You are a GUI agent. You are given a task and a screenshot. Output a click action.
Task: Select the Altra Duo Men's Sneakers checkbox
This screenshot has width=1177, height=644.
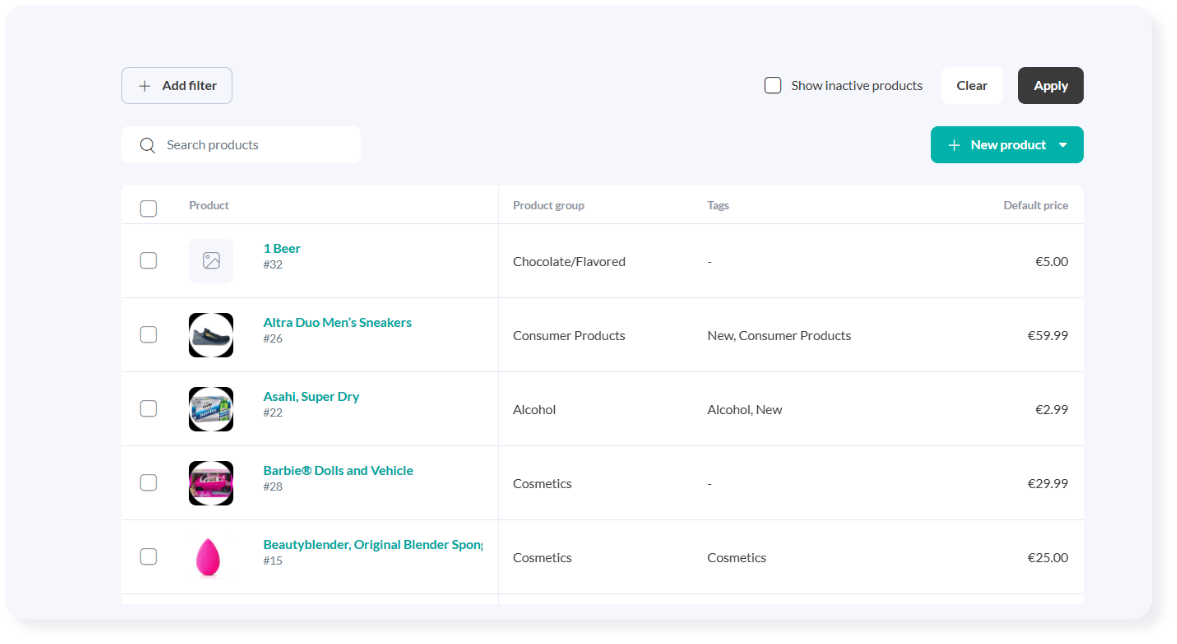149,335
